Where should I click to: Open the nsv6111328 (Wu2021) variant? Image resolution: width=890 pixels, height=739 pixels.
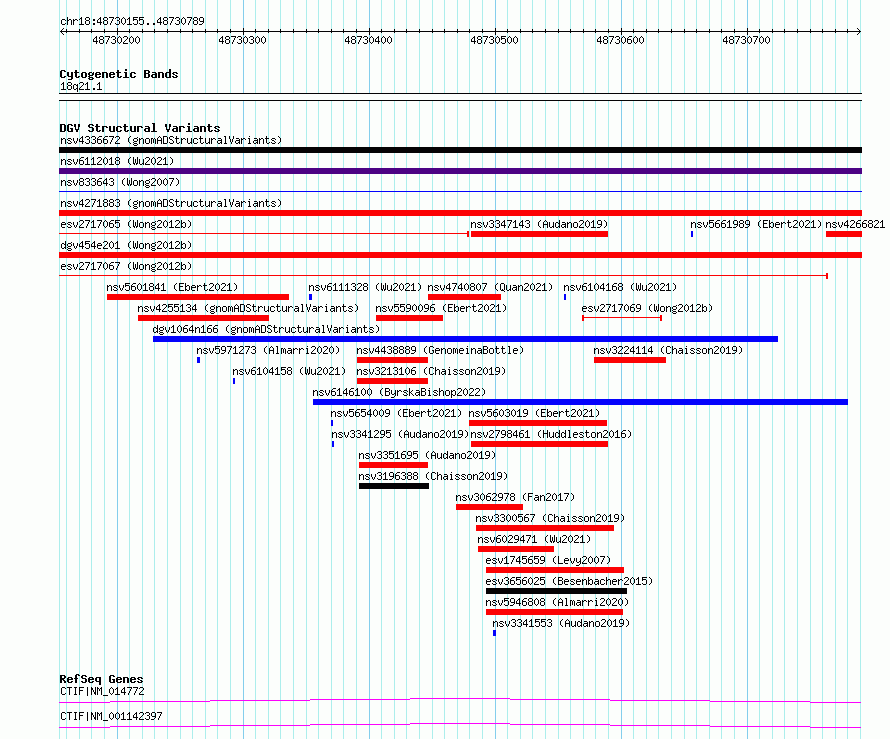point(366,287)
